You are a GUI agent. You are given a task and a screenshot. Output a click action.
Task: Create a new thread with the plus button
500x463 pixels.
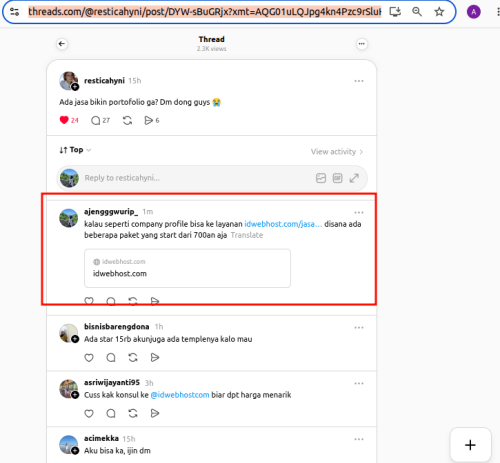[470, 445]
